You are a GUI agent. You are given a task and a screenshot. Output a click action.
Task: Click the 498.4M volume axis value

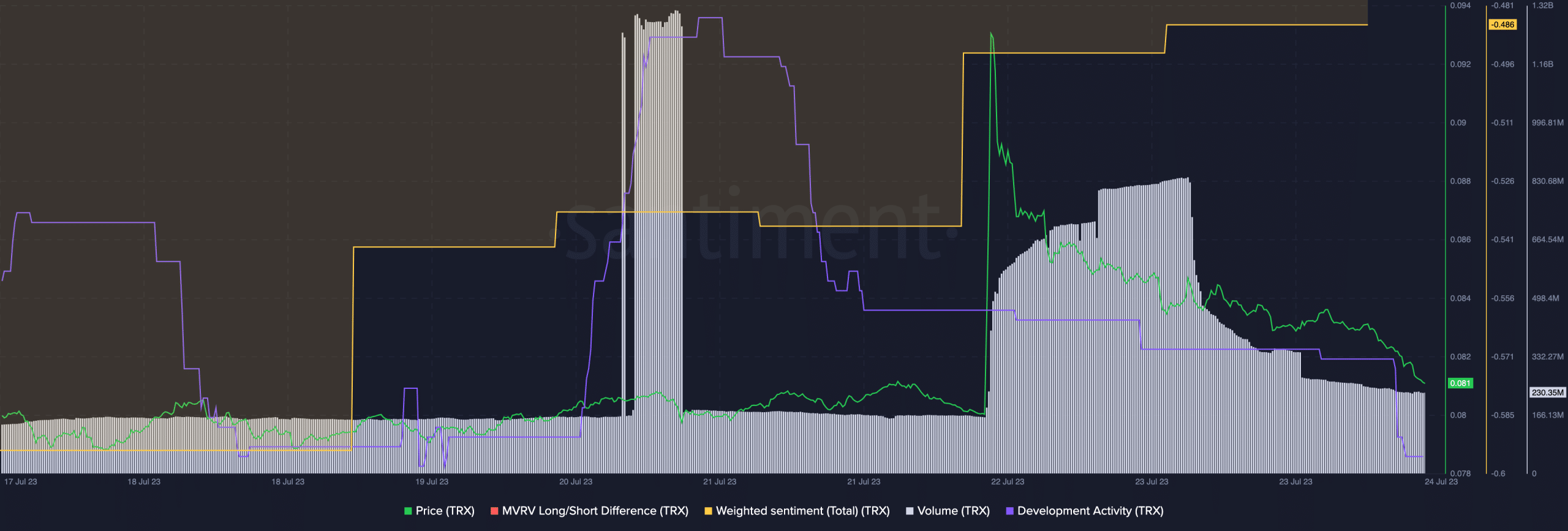(1545, 298)
